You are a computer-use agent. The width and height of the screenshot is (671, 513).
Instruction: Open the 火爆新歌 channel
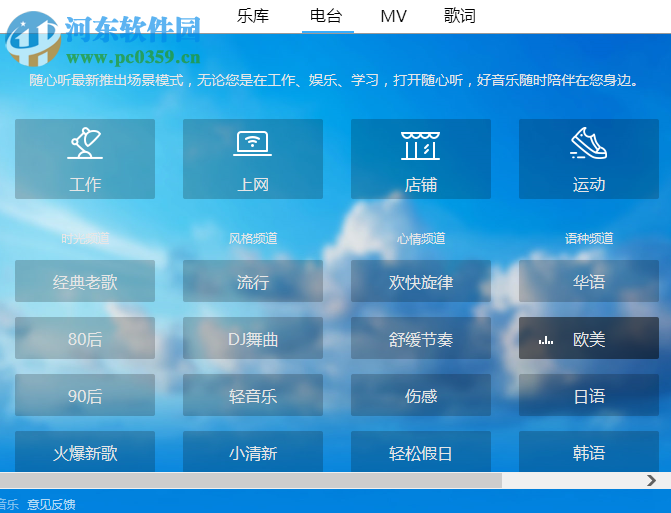(85, 451)
